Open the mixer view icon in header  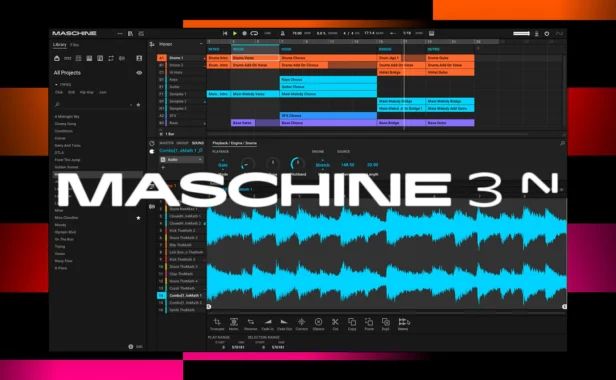pos(141,33)
